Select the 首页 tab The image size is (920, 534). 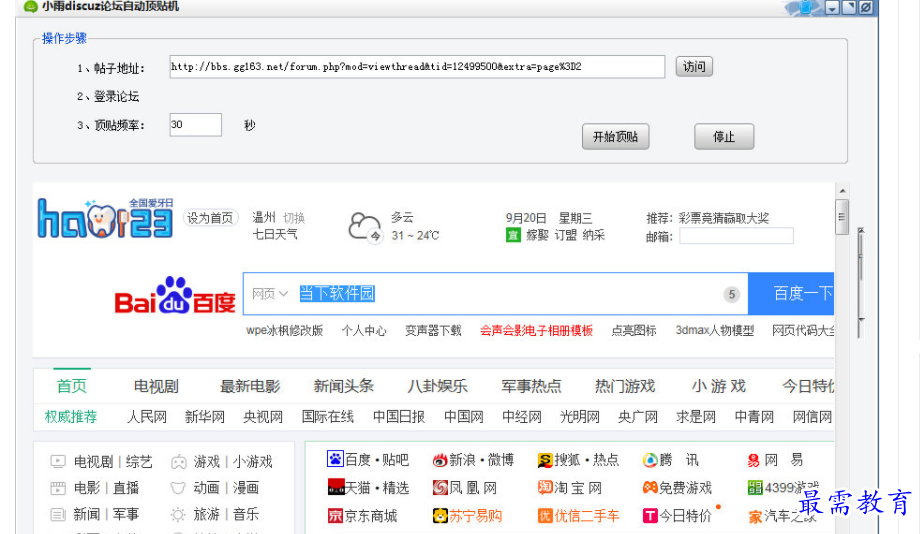pyautogui.click(x=72, y=386)
